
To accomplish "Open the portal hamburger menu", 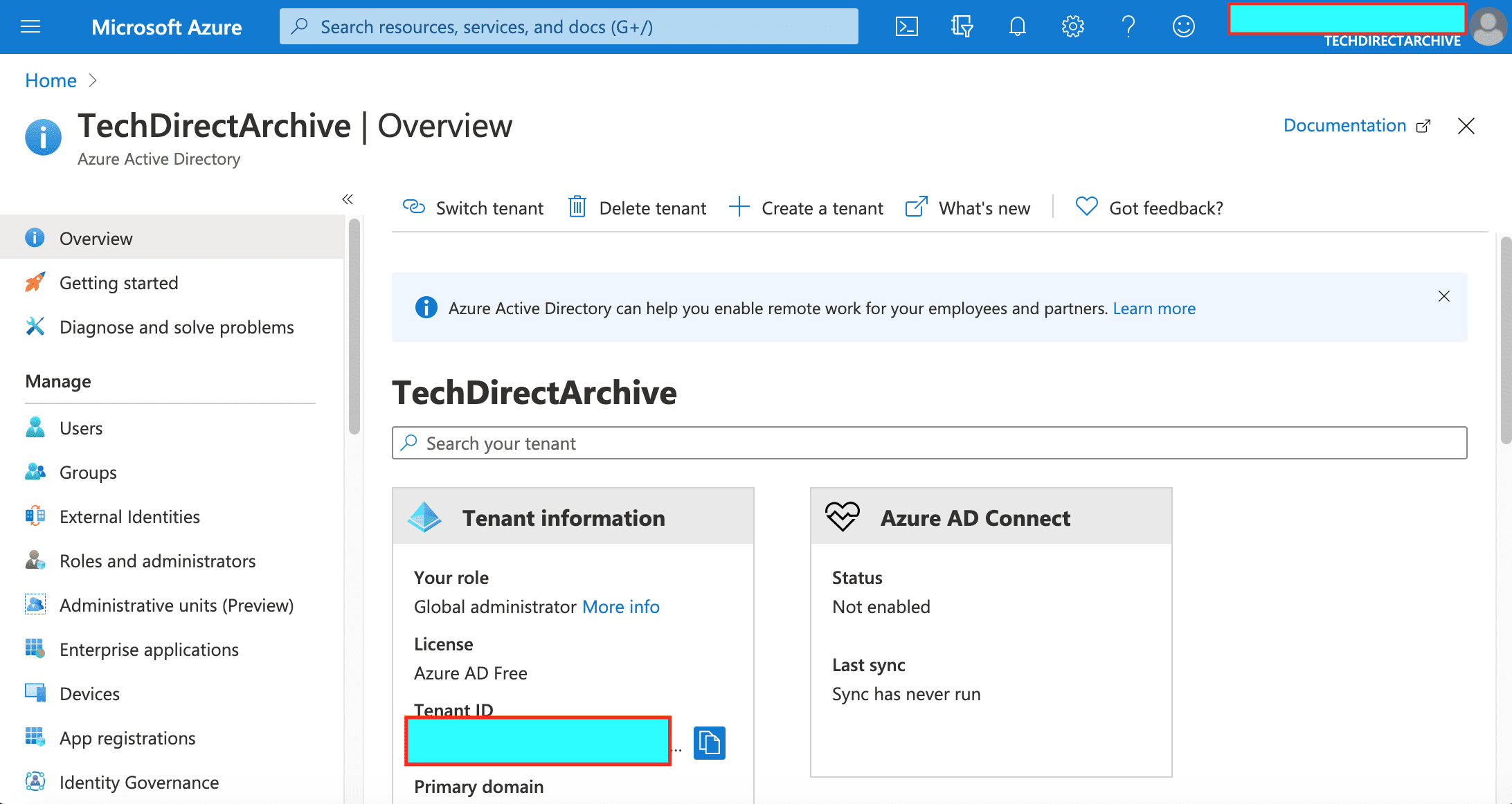I will pyautogui.click(x=30, y=27).
